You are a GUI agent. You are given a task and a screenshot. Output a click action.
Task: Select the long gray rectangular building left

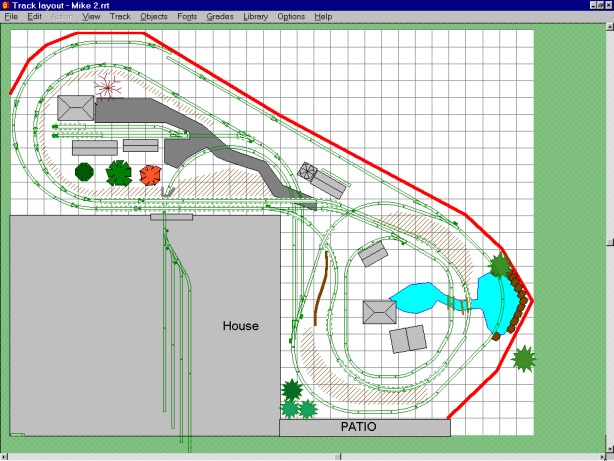[95, 148]
